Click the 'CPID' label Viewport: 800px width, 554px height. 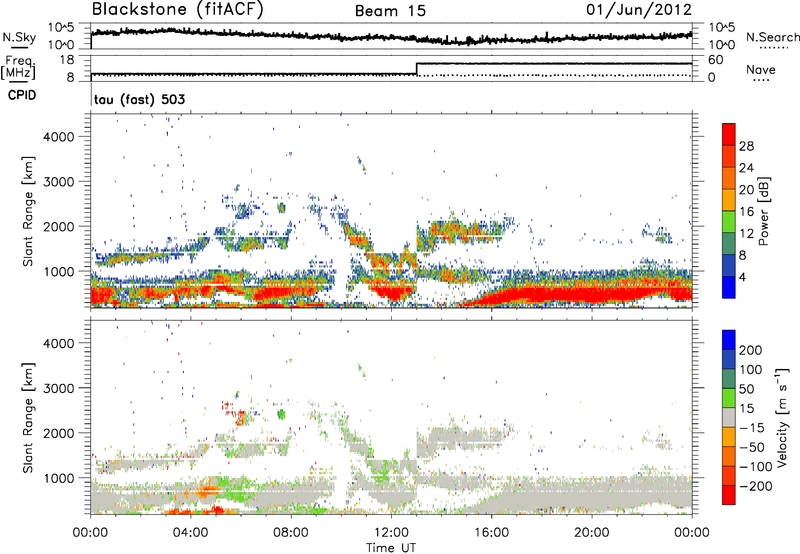22,95
